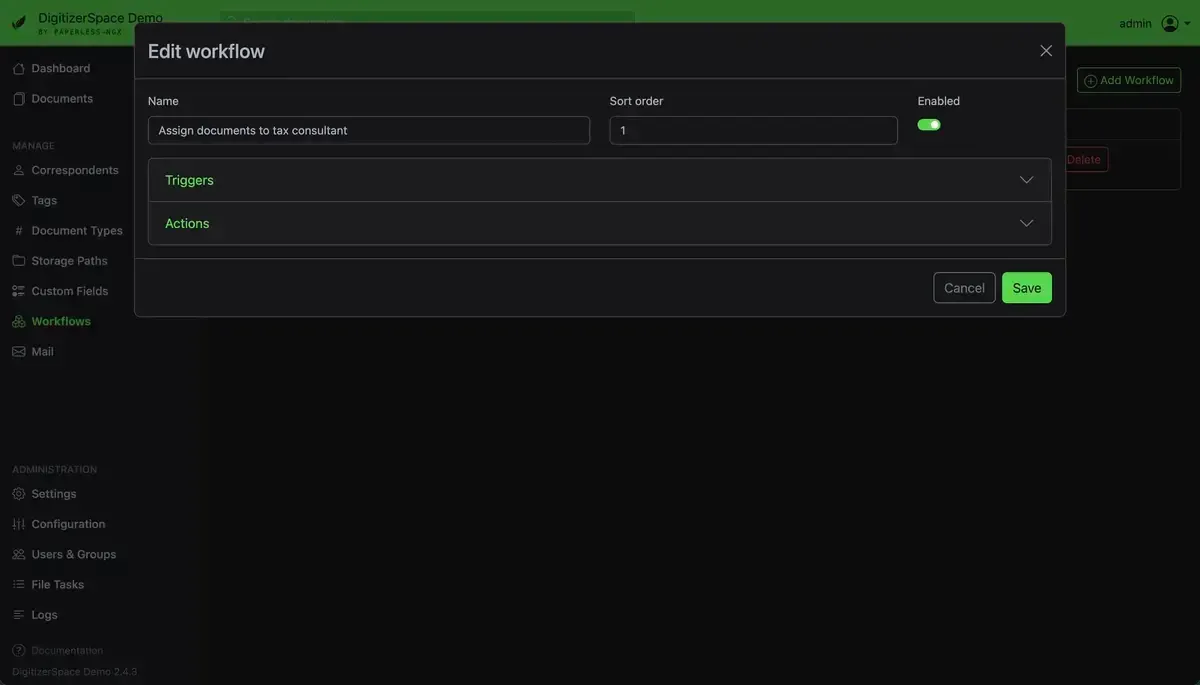This screenshot has height=685, width=1200.
Task: Click the Storage Paths folder icon
Action: 18,260
